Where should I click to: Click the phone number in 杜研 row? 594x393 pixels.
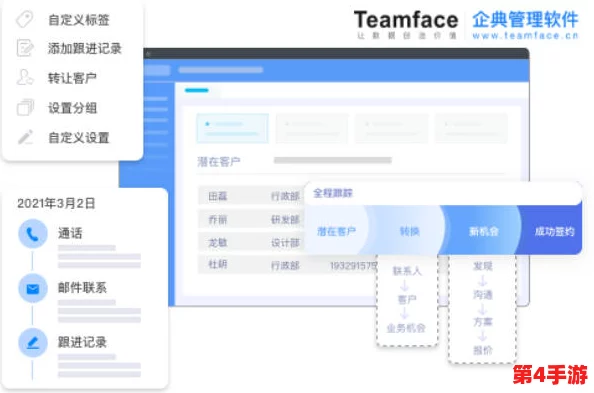tap(353, 266)
